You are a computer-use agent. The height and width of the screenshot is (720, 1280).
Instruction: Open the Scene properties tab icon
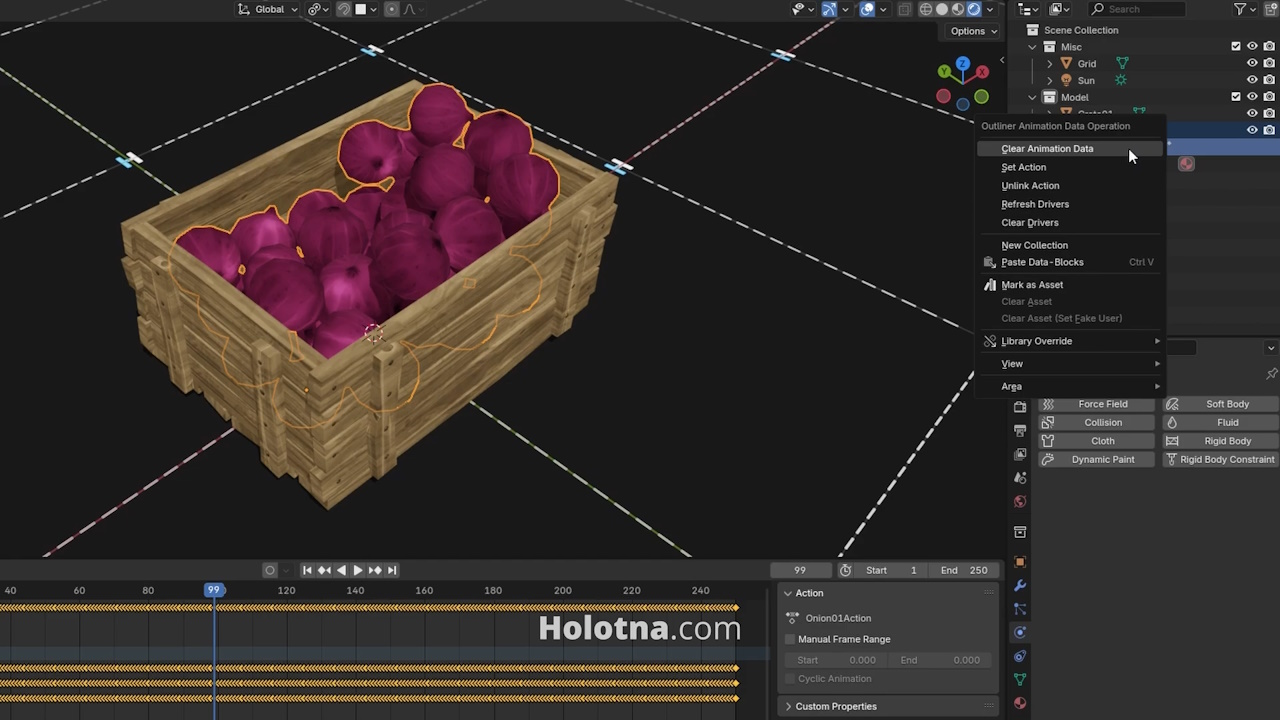pos(1020,478)
